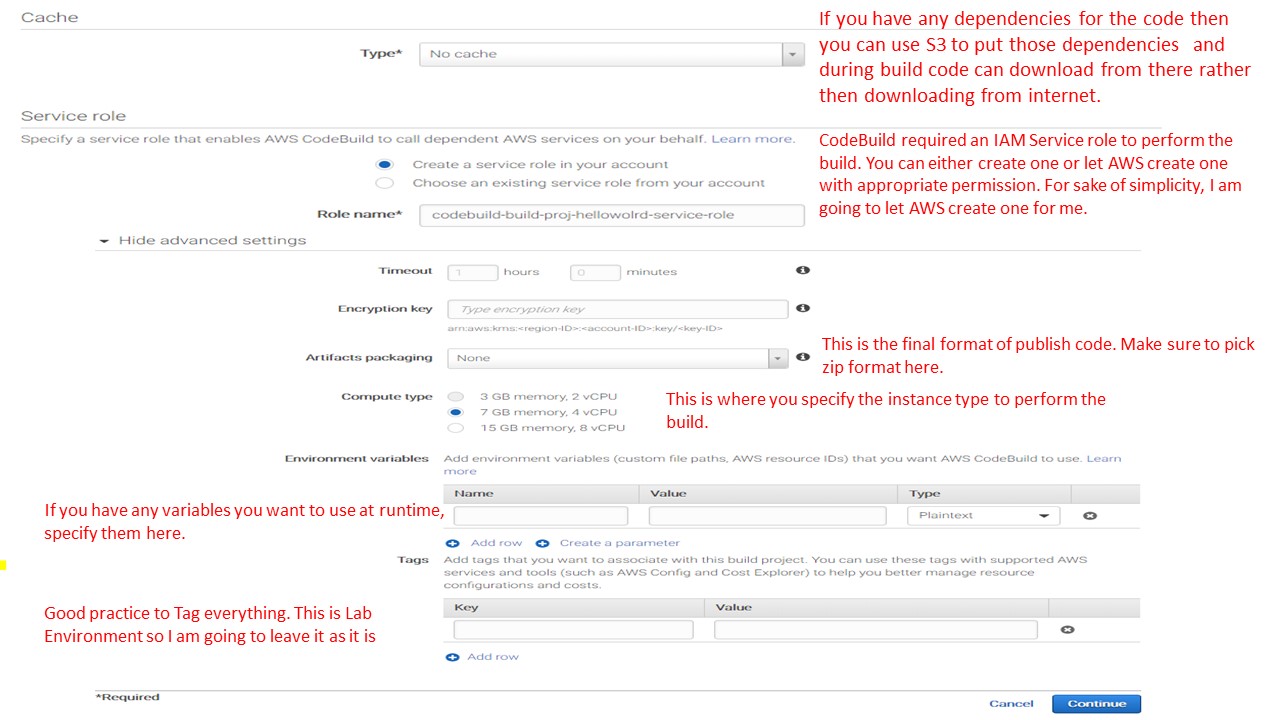Click the info icon beside Encryption key

coord(802,309)
